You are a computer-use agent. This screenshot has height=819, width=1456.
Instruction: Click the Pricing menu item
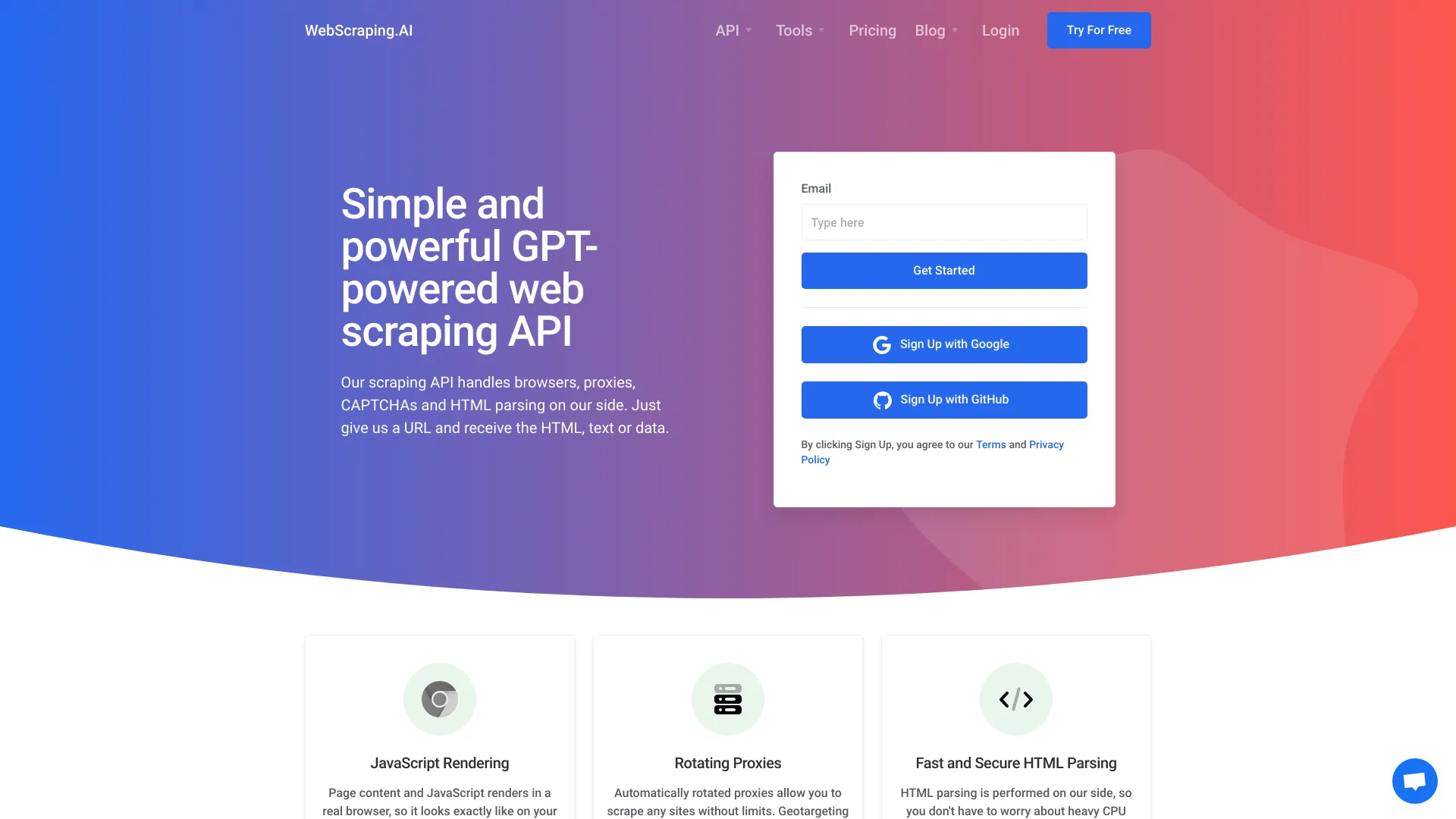(x=872, y=30)
